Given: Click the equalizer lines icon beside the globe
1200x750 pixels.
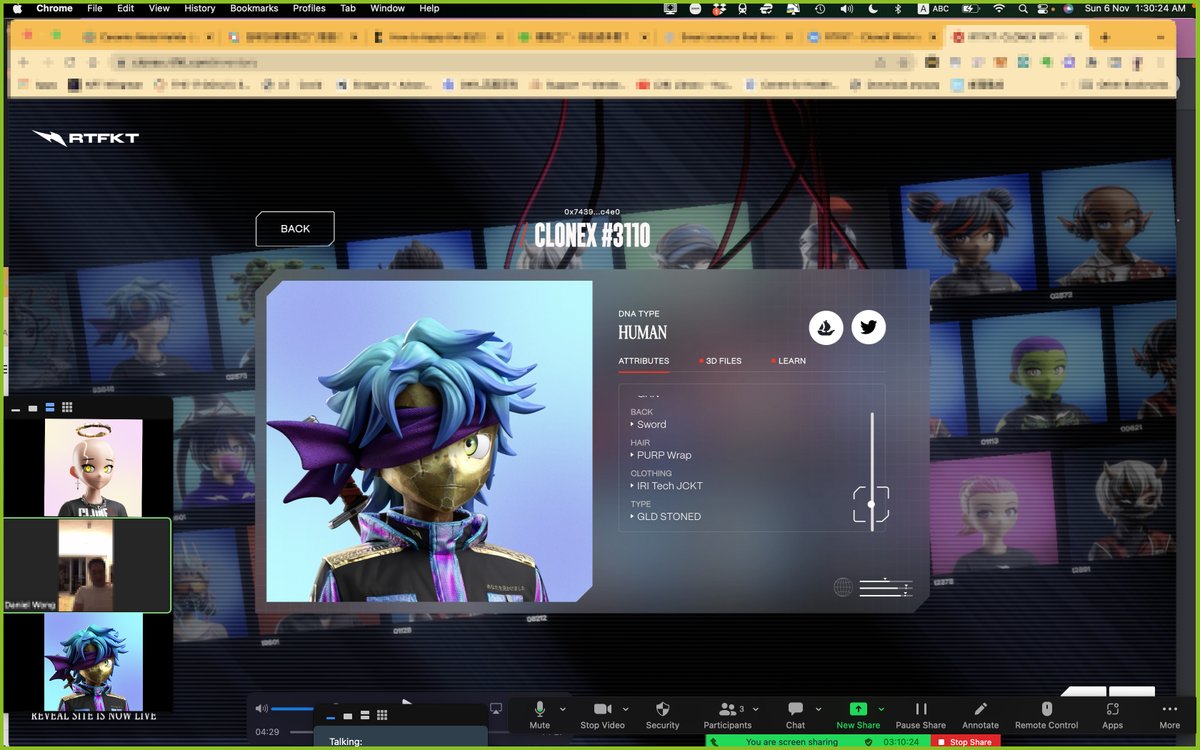Looking at the screenshot, I should [x=886, y=588].
